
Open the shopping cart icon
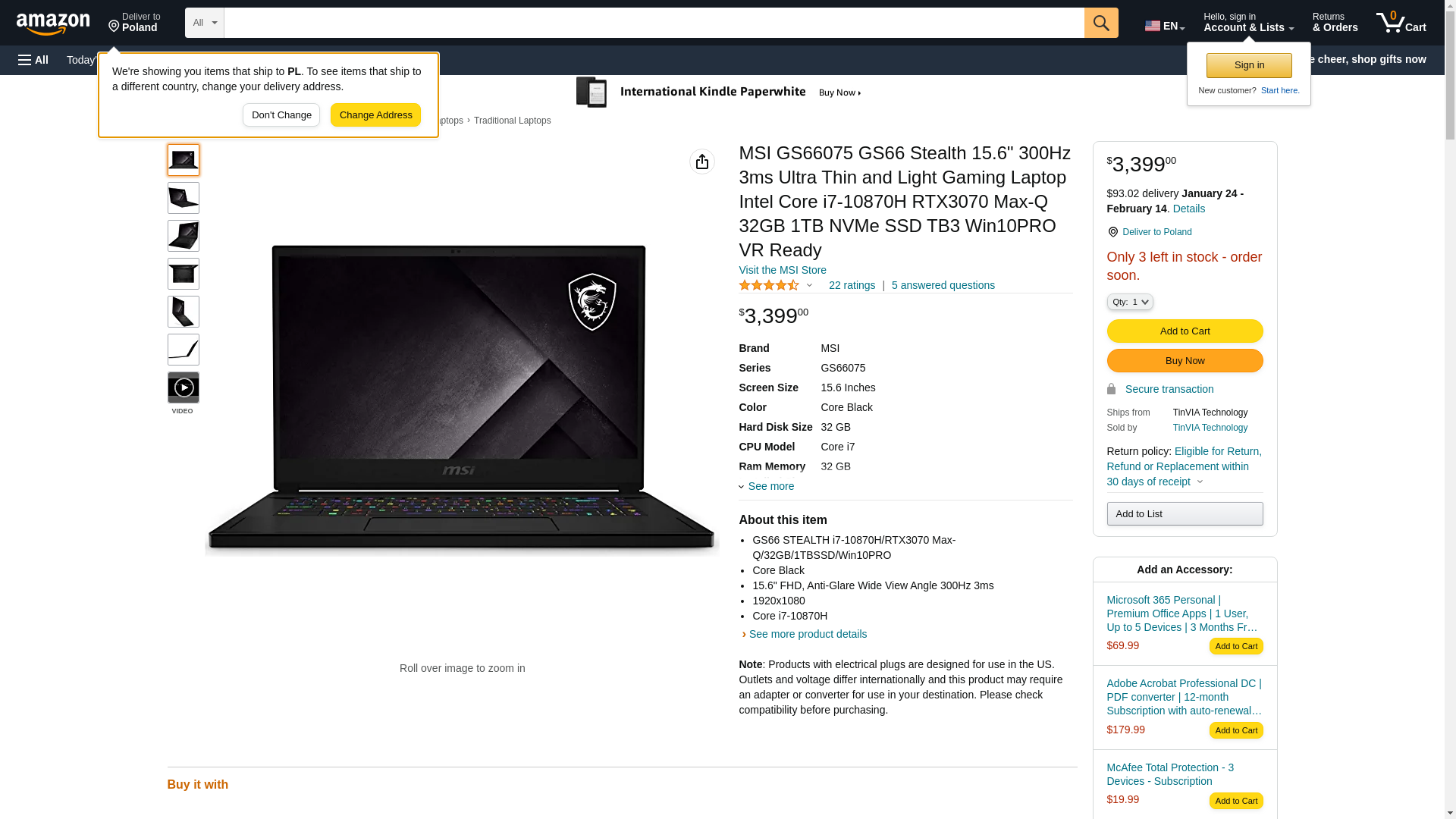pos(1401,23)
